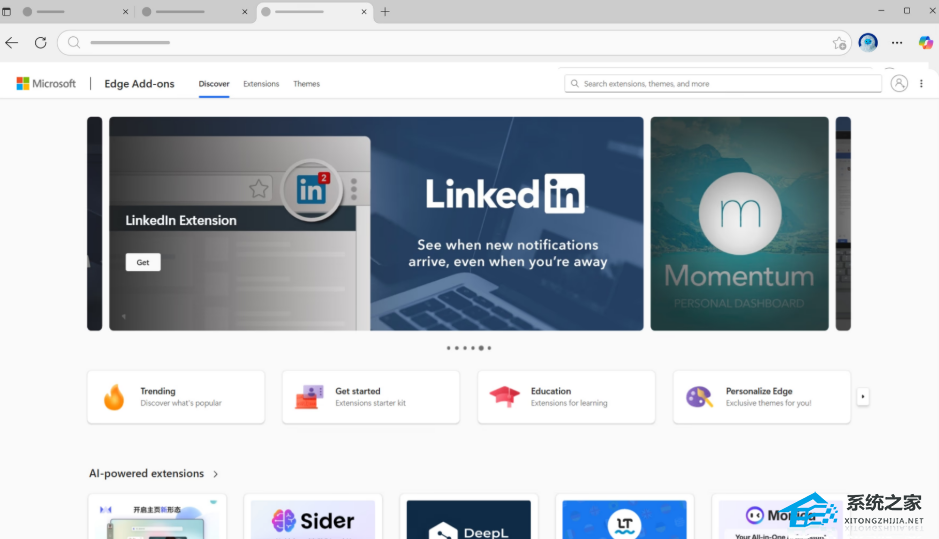939x539 pixels.
Task: Open the browser Settings and more menu
Action: 896,43
